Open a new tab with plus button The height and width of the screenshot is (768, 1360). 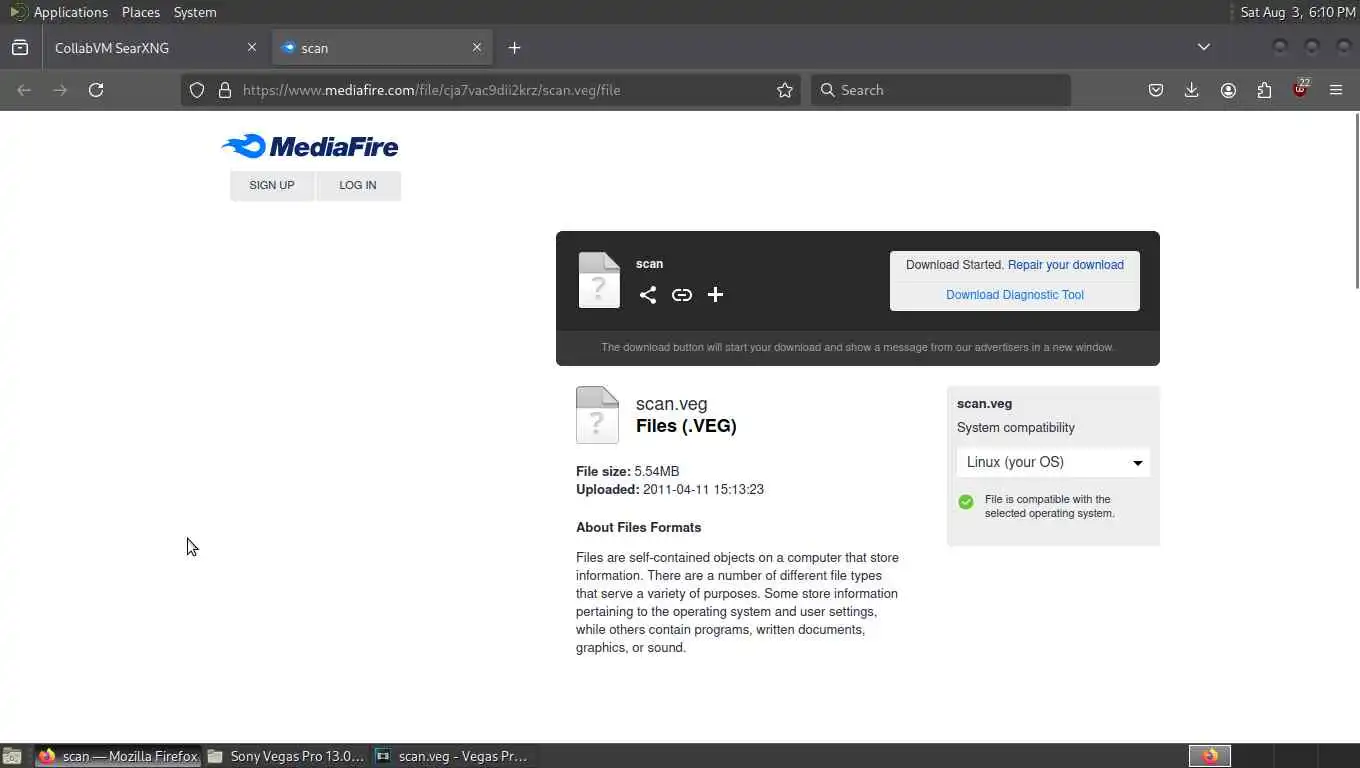[514, 47]
